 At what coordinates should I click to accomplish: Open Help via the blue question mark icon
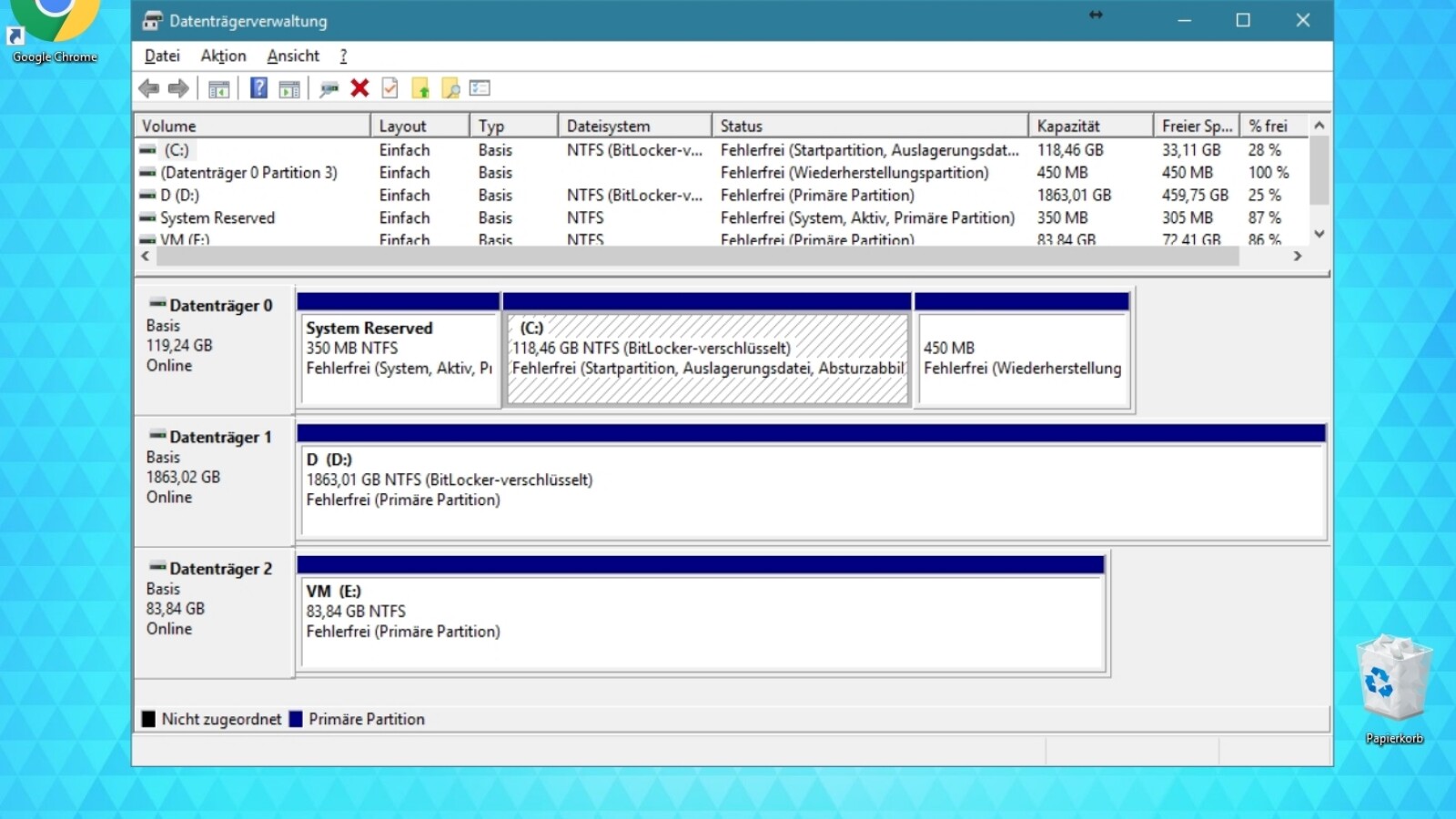[x=258, y=87]
